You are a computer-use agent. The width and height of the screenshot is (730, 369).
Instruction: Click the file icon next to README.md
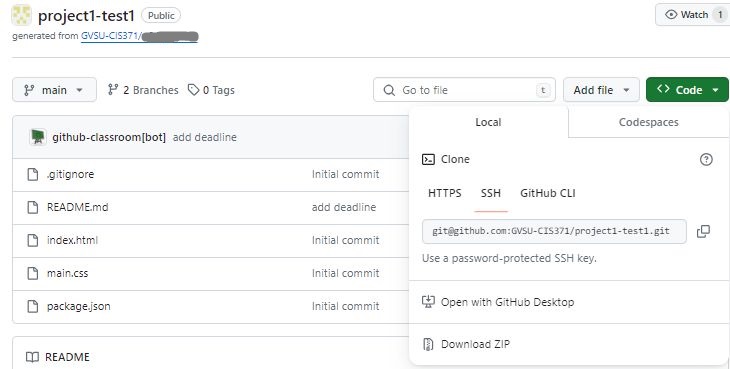[x=33, y=208]
